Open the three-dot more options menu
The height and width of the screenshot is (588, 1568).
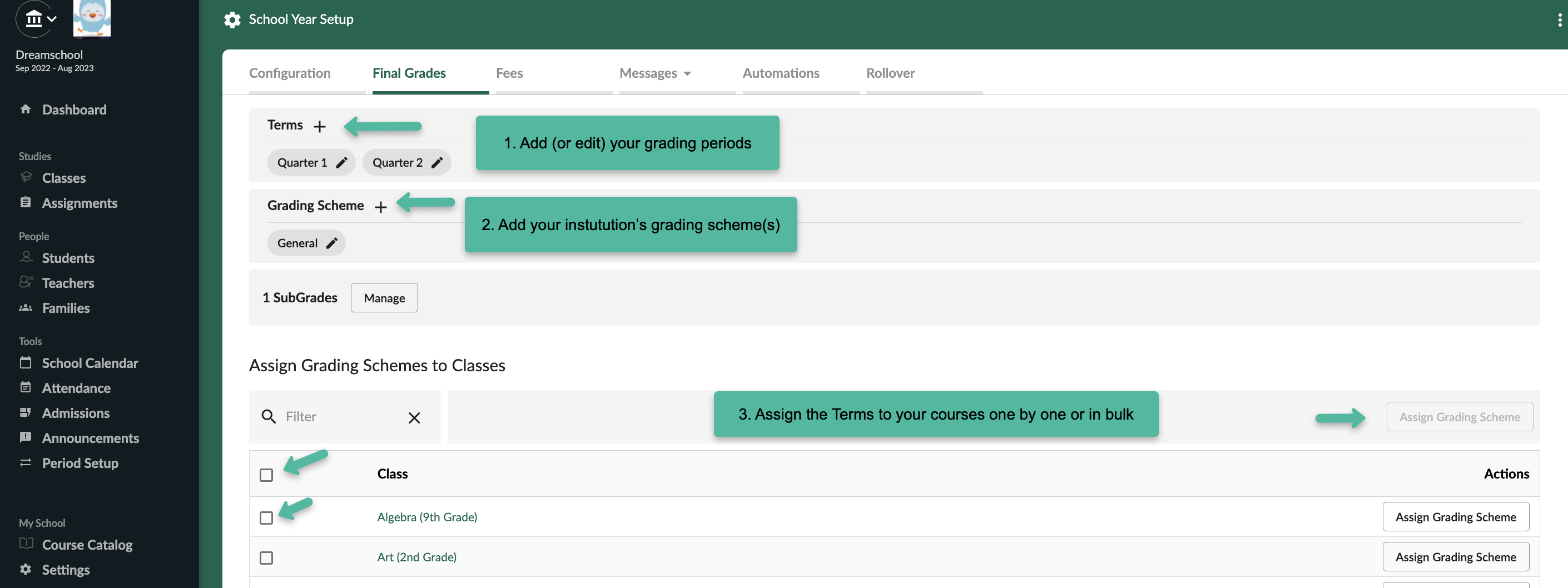click(1560, 19)
